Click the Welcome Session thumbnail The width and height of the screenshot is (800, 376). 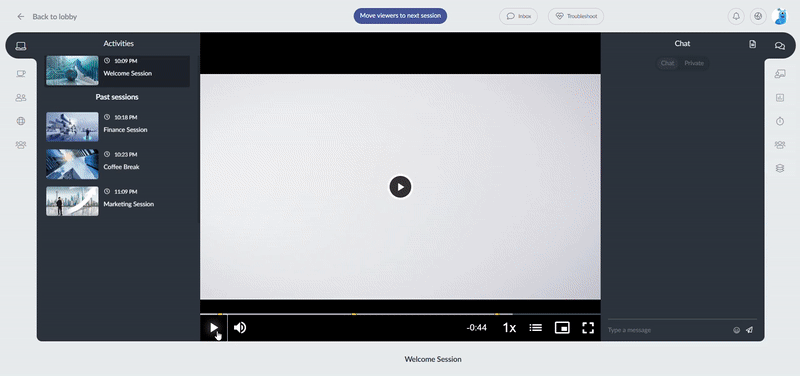point(72,70)
